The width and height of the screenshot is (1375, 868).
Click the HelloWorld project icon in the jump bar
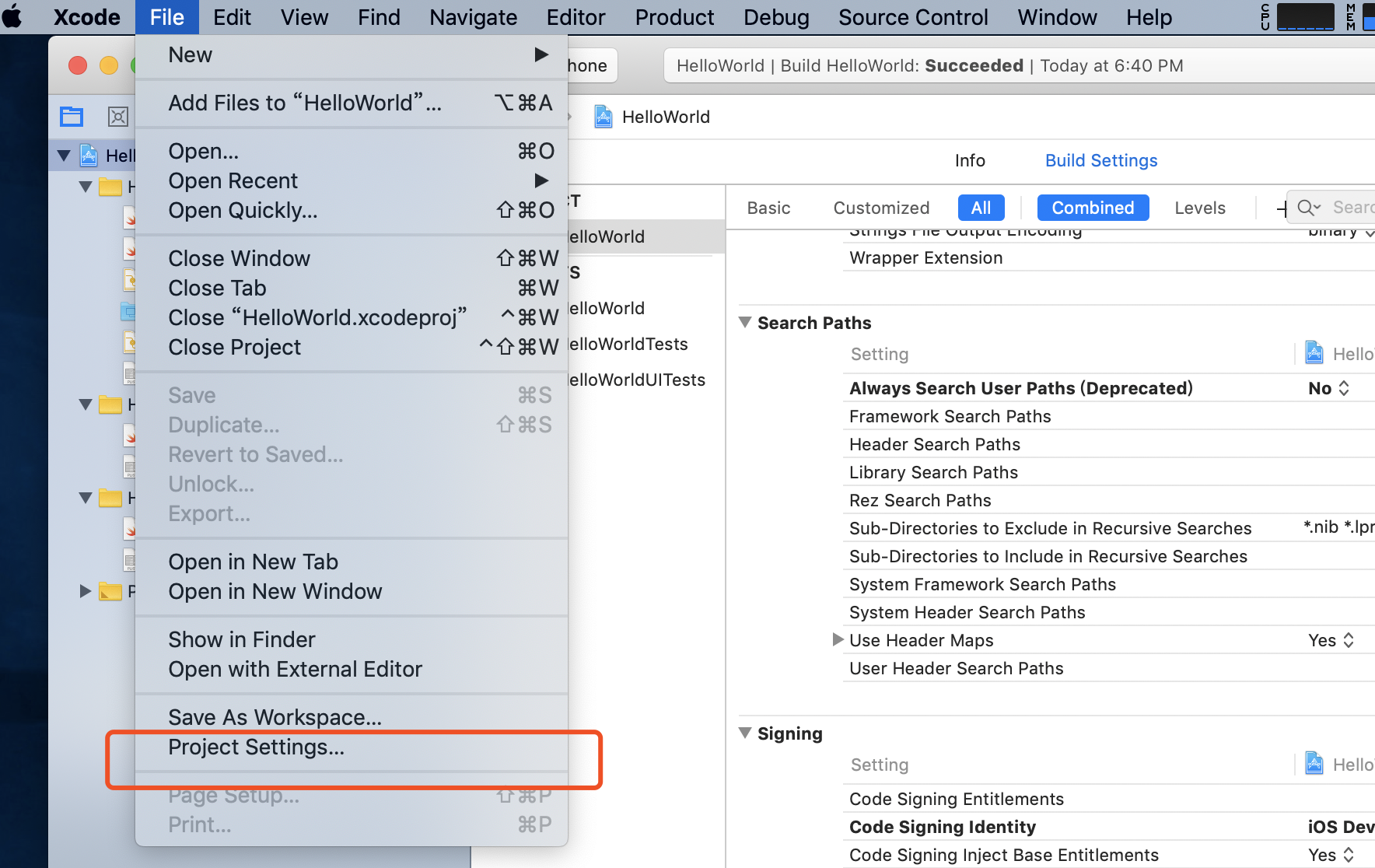coord(604,117)
